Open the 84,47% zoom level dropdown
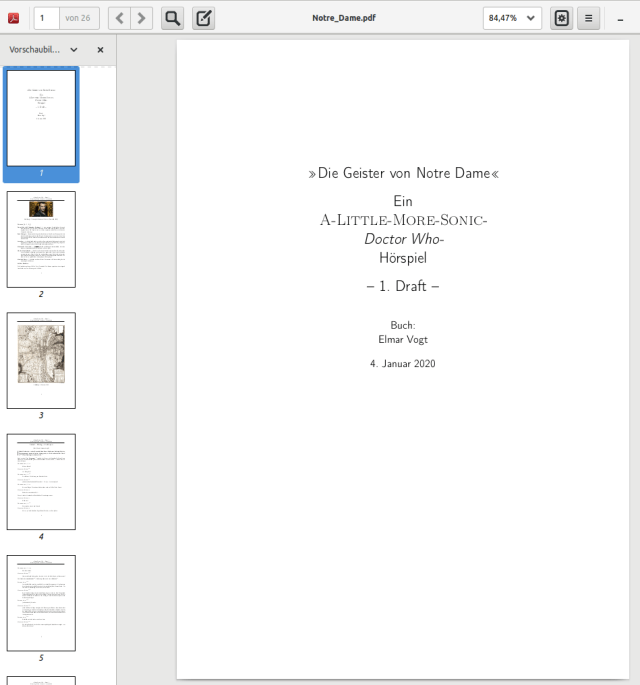The width and height of the screenshot is (640, 685). (x=512, y=18)
